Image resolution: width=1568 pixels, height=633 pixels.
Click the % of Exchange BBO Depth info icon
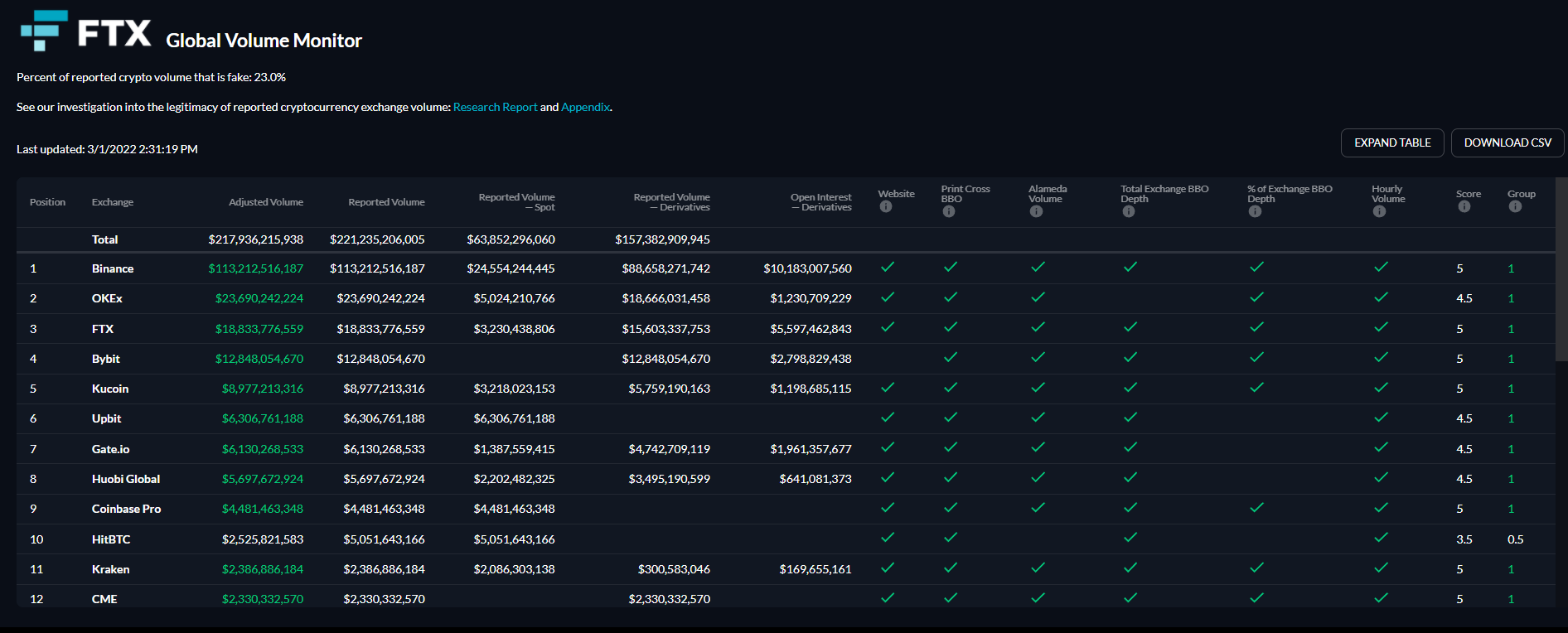(1255, 211)
